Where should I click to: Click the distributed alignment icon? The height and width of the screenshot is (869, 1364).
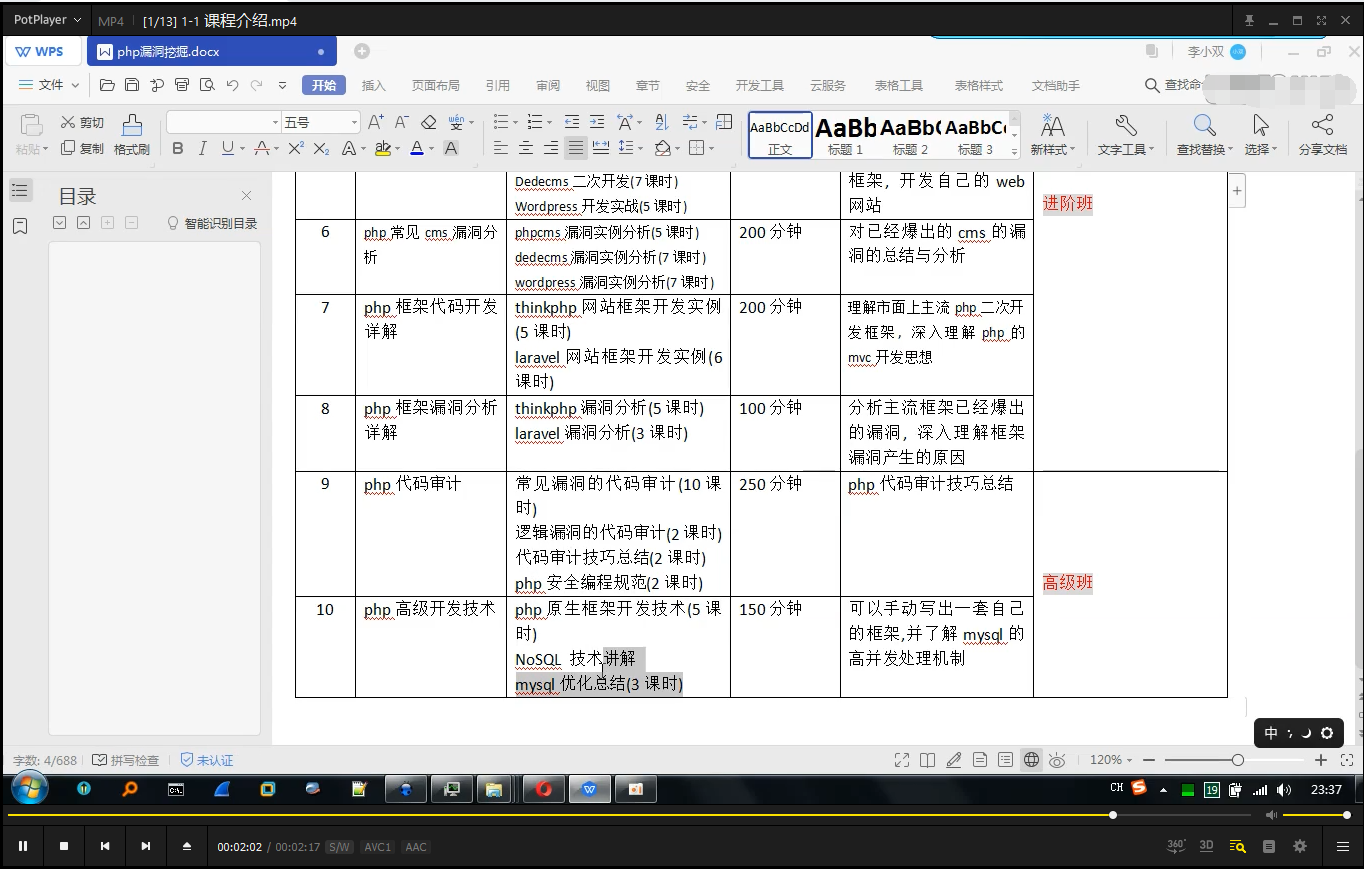point(601,148)
